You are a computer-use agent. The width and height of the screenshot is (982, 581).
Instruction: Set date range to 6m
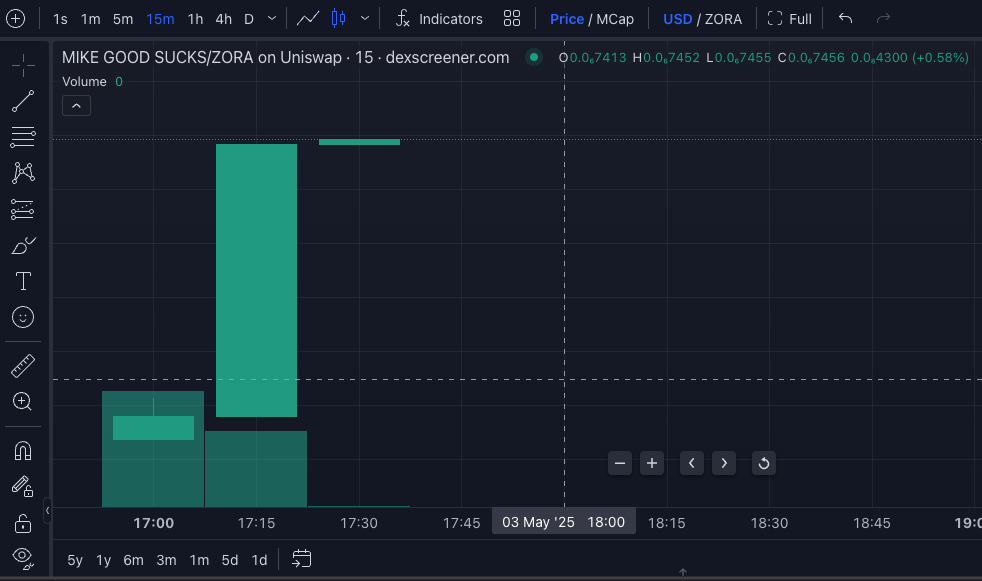click(x=133, y=560)
